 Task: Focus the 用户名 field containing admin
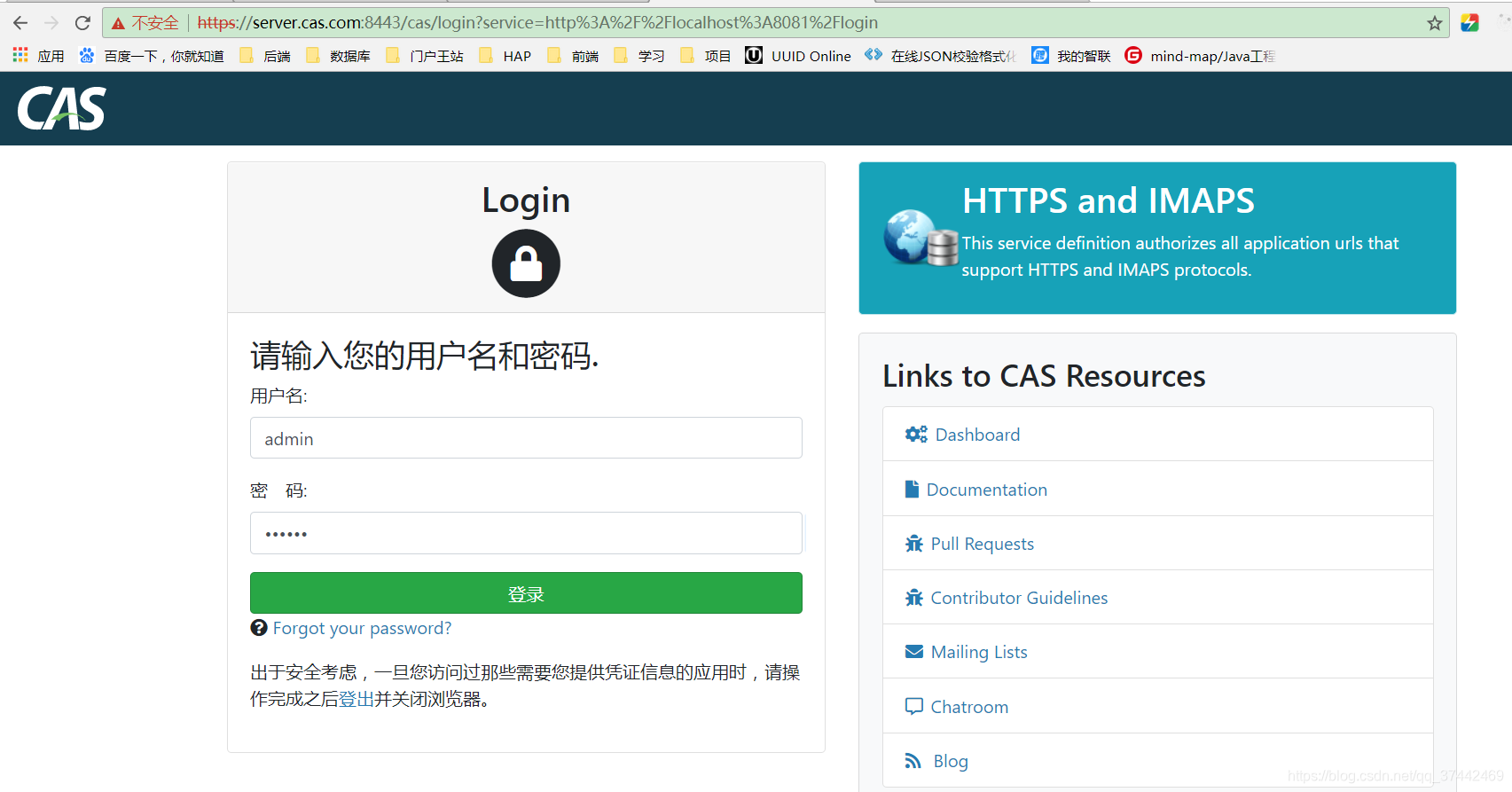coord(526,438)
